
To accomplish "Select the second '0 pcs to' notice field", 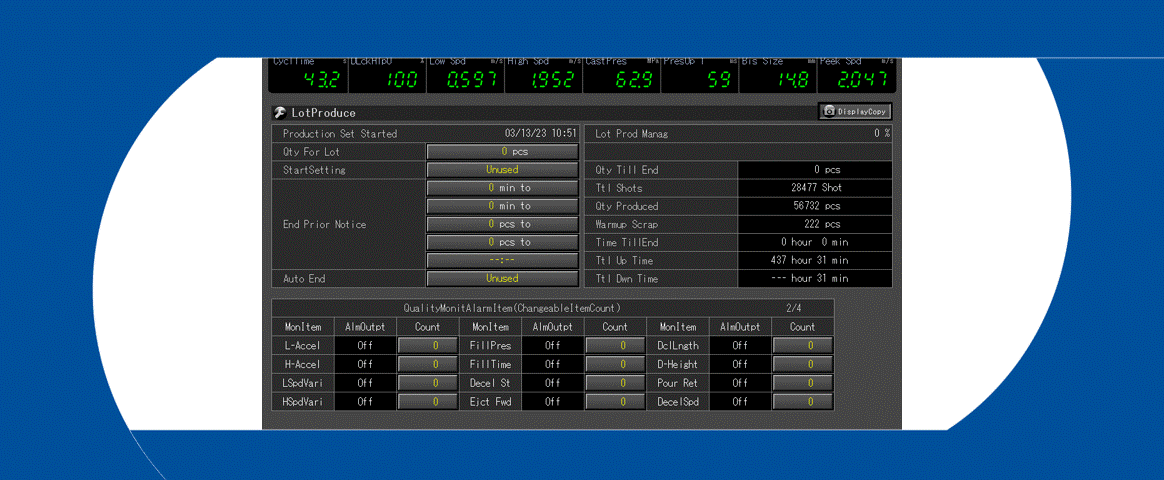I will 503,242.
